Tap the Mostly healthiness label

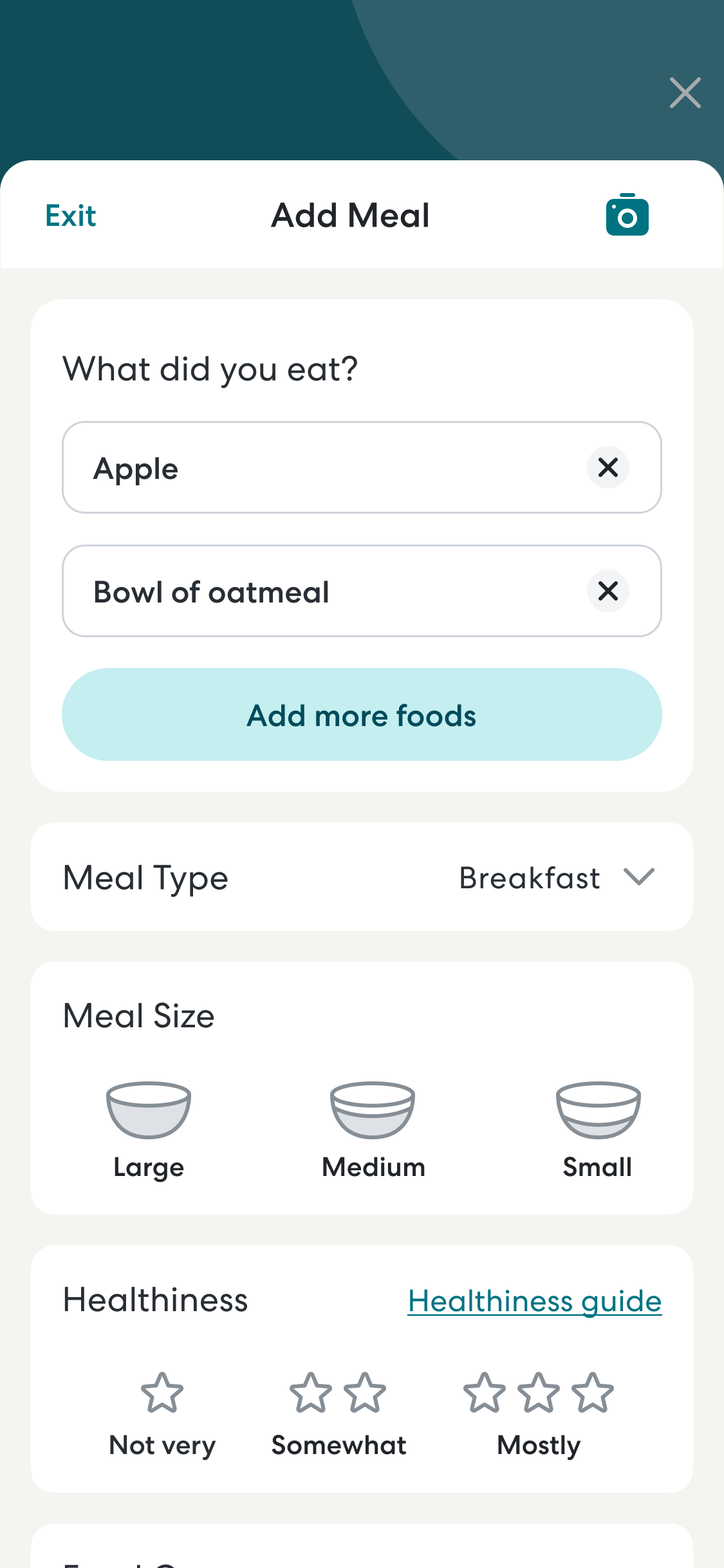pyautogui.click(x=539, y=1446)
